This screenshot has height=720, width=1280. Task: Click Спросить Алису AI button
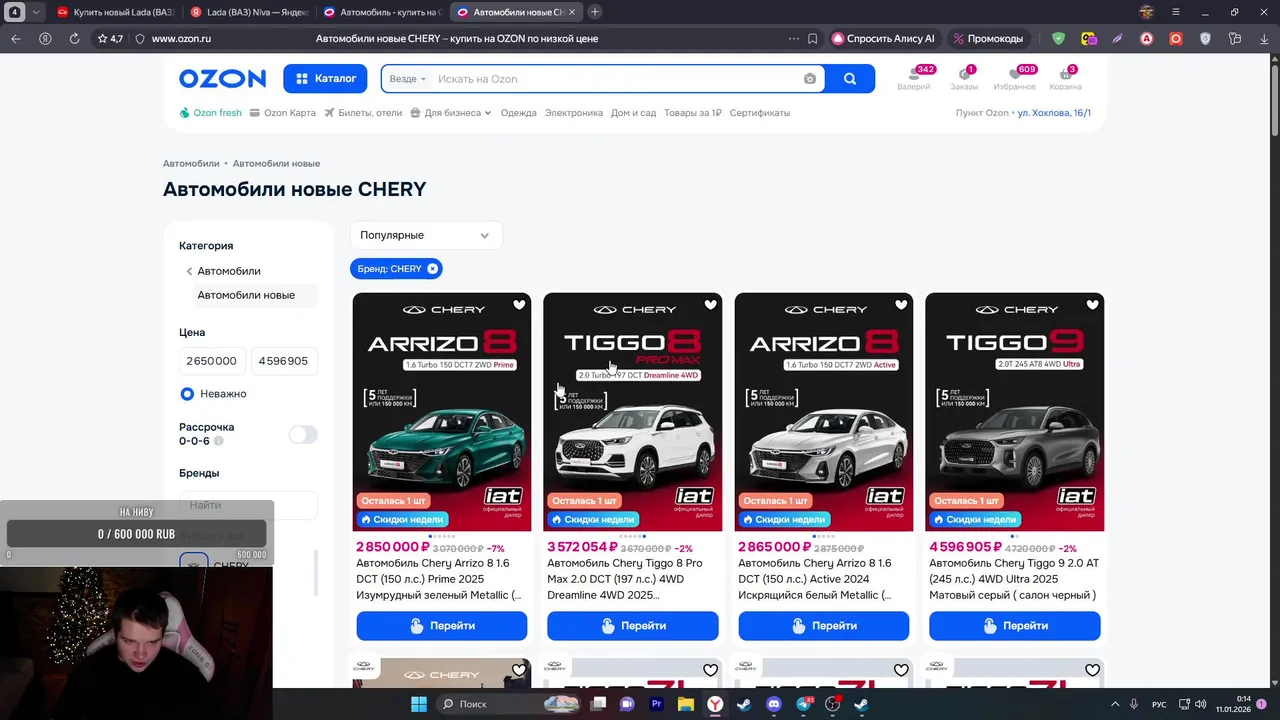884,39
